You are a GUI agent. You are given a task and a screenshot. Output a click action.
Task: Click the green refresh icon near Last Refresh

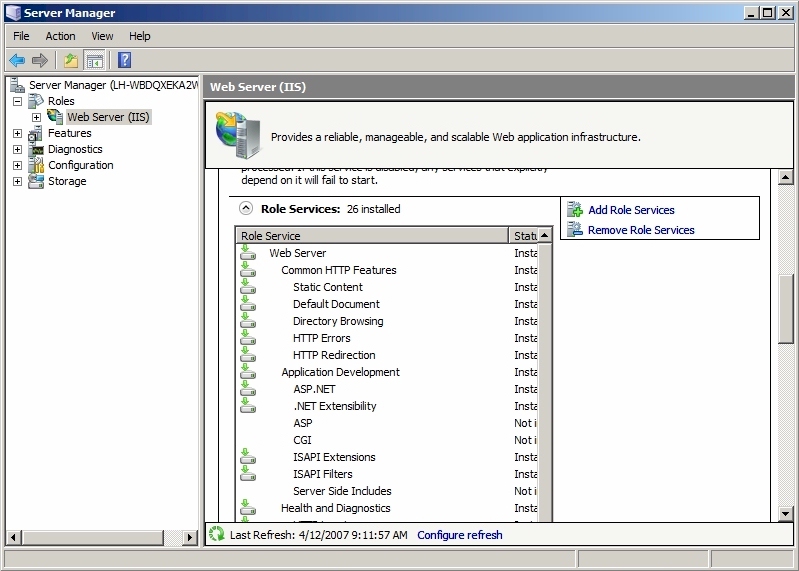coord(217,534)
